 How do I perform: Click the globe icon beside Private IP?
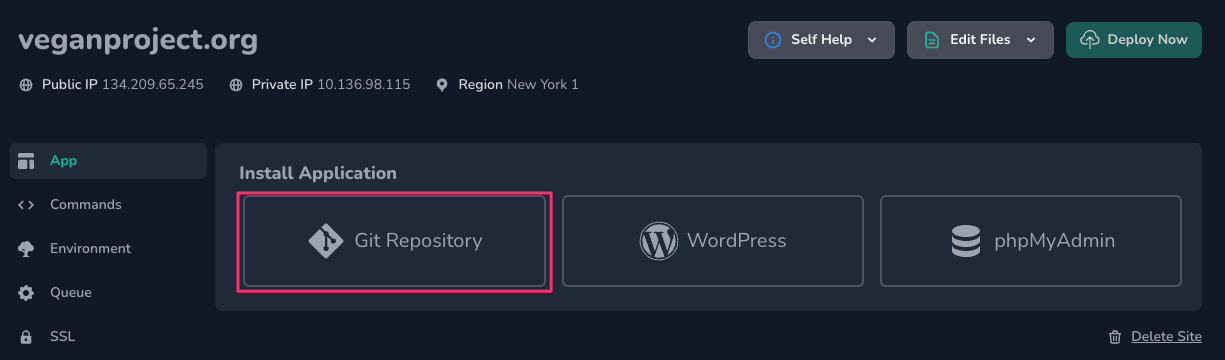tap(236, 85)
